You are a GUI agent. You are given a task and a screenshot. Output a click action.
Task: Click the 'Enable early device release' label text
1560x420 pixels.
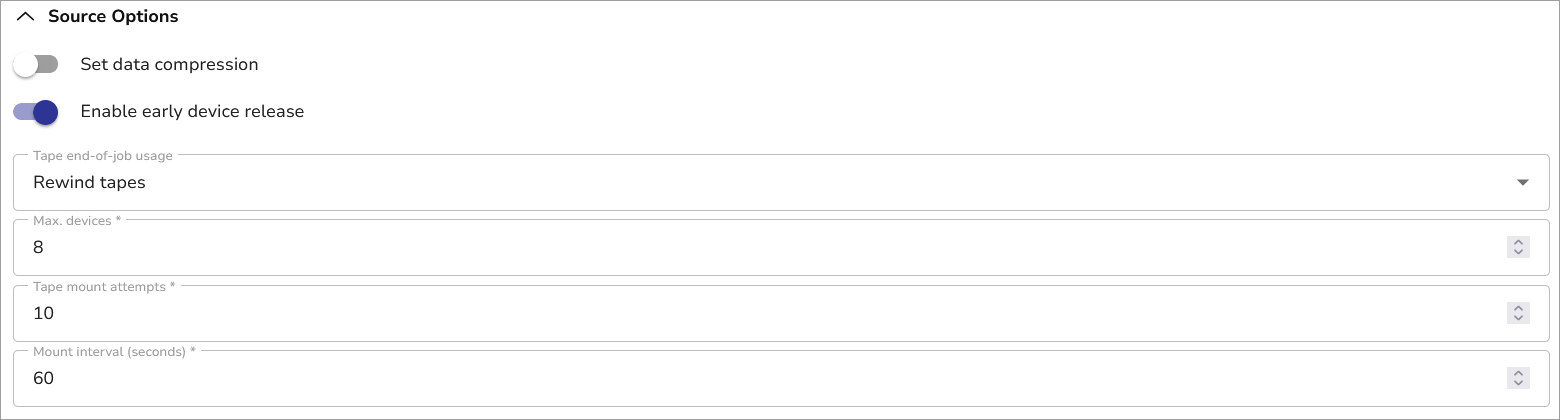pyautogui.click(x=192, y=112)
